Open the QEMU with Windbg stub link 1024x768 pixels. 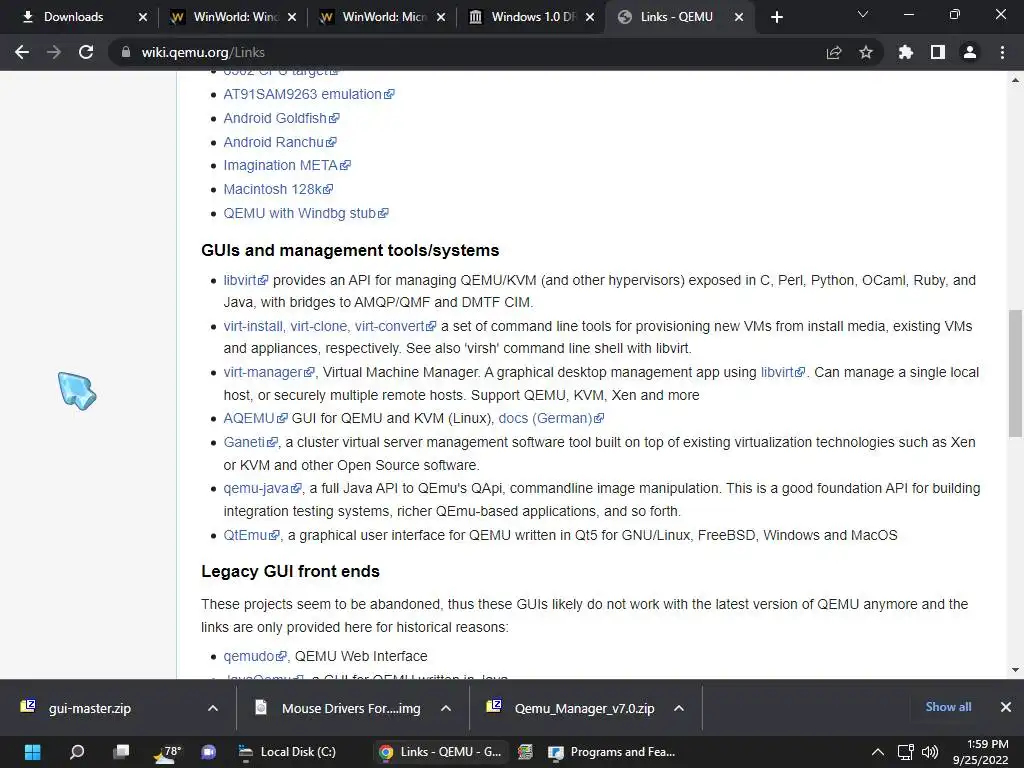point(306,213)
